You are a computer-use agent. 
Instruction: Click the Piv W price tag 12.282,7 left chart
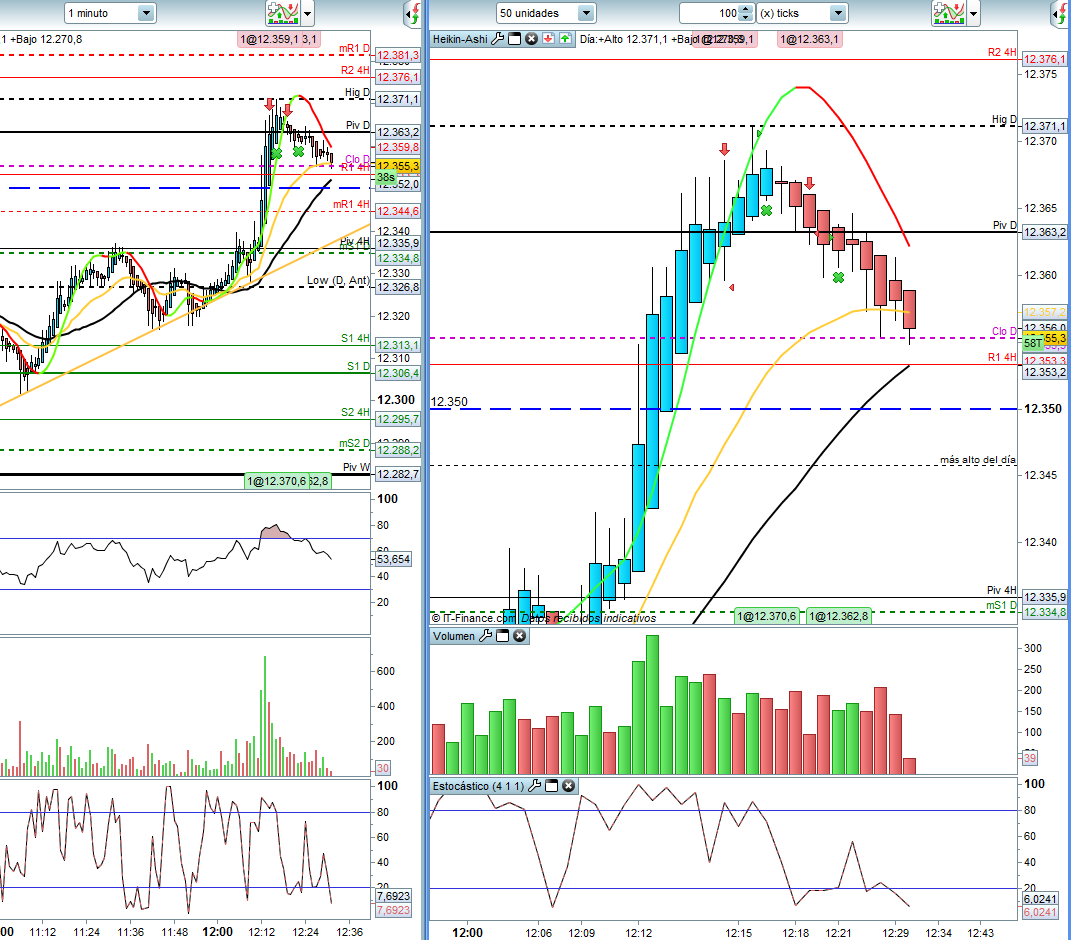[x=398, y=474]
